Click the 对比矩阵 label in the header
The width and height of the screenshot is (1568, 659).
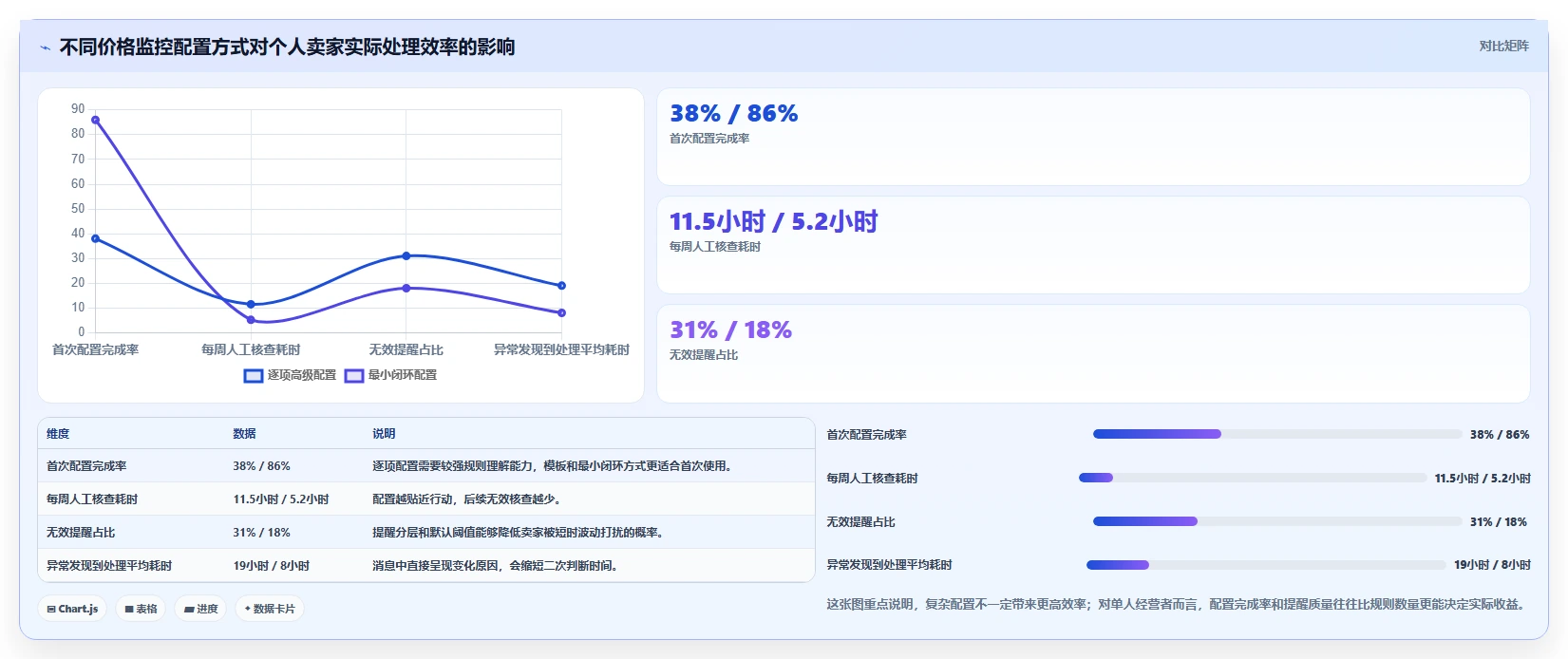pos(1503,46)
